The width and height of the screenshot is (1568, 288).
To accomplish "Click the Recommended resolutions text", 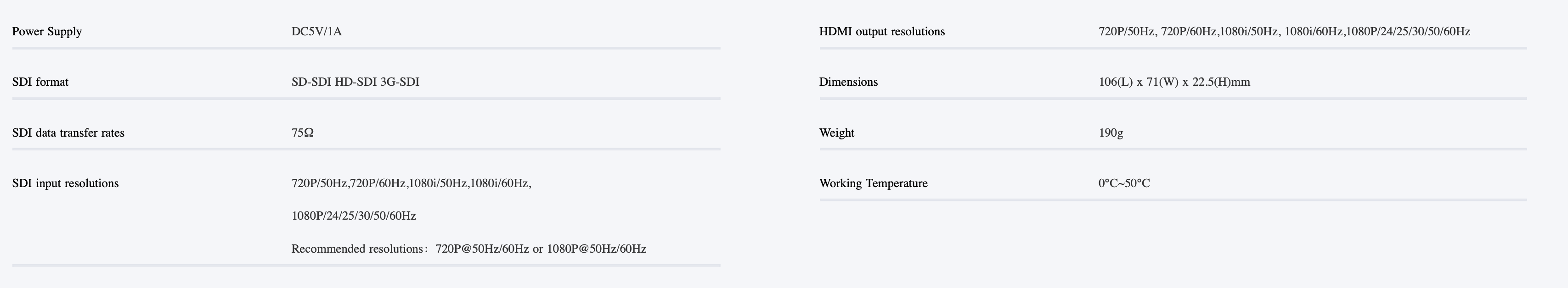I will 357,249.
